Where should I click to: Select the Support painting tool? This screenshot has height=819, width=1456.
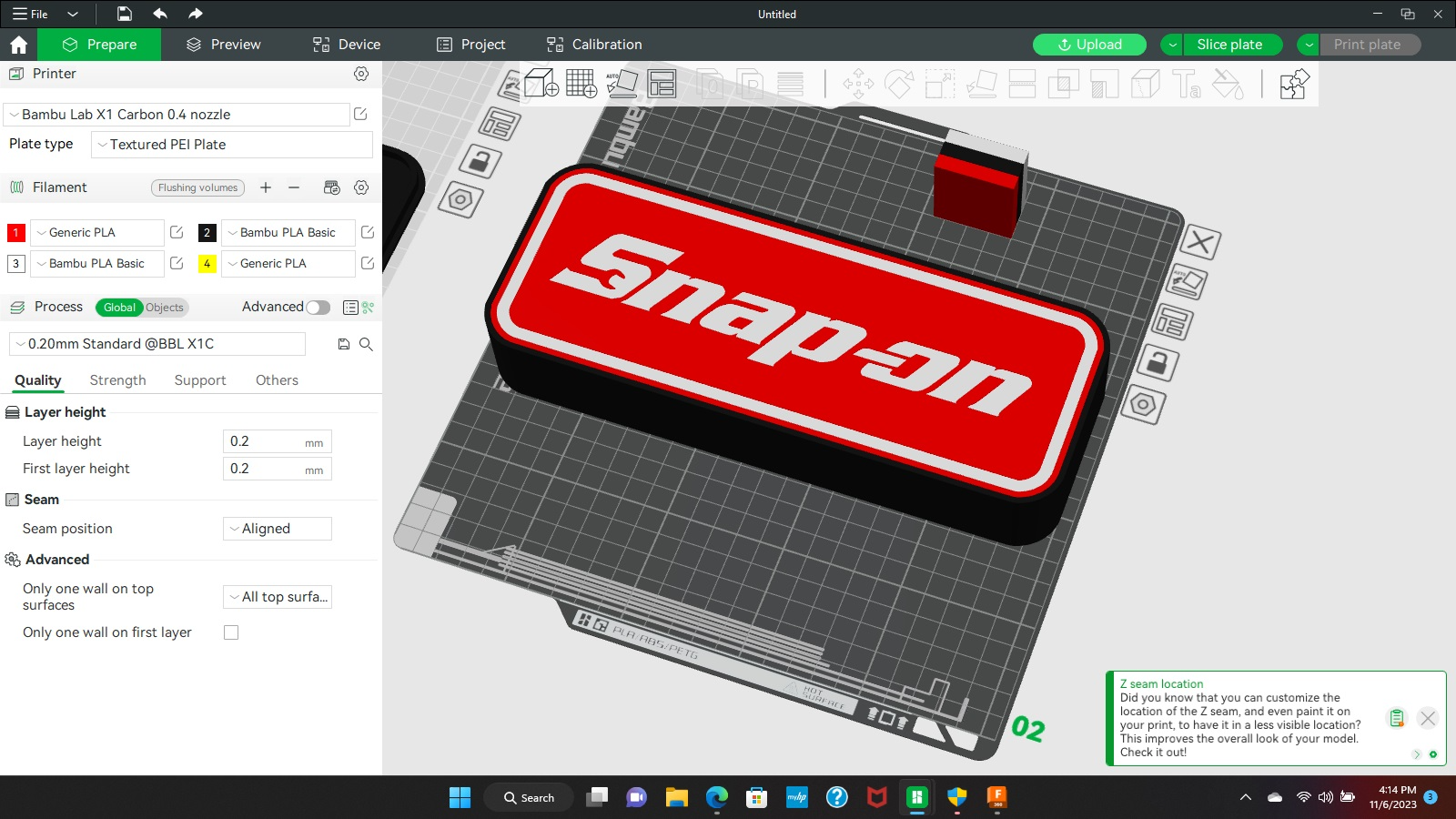click(1104, 84)
